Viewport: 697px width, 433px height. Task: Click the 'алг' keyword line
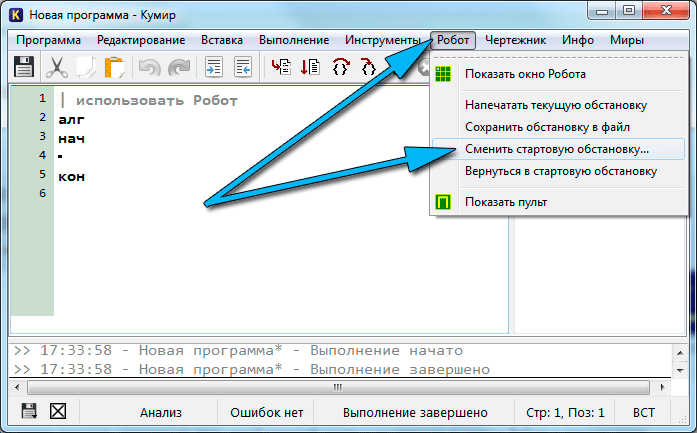point(71,120)
